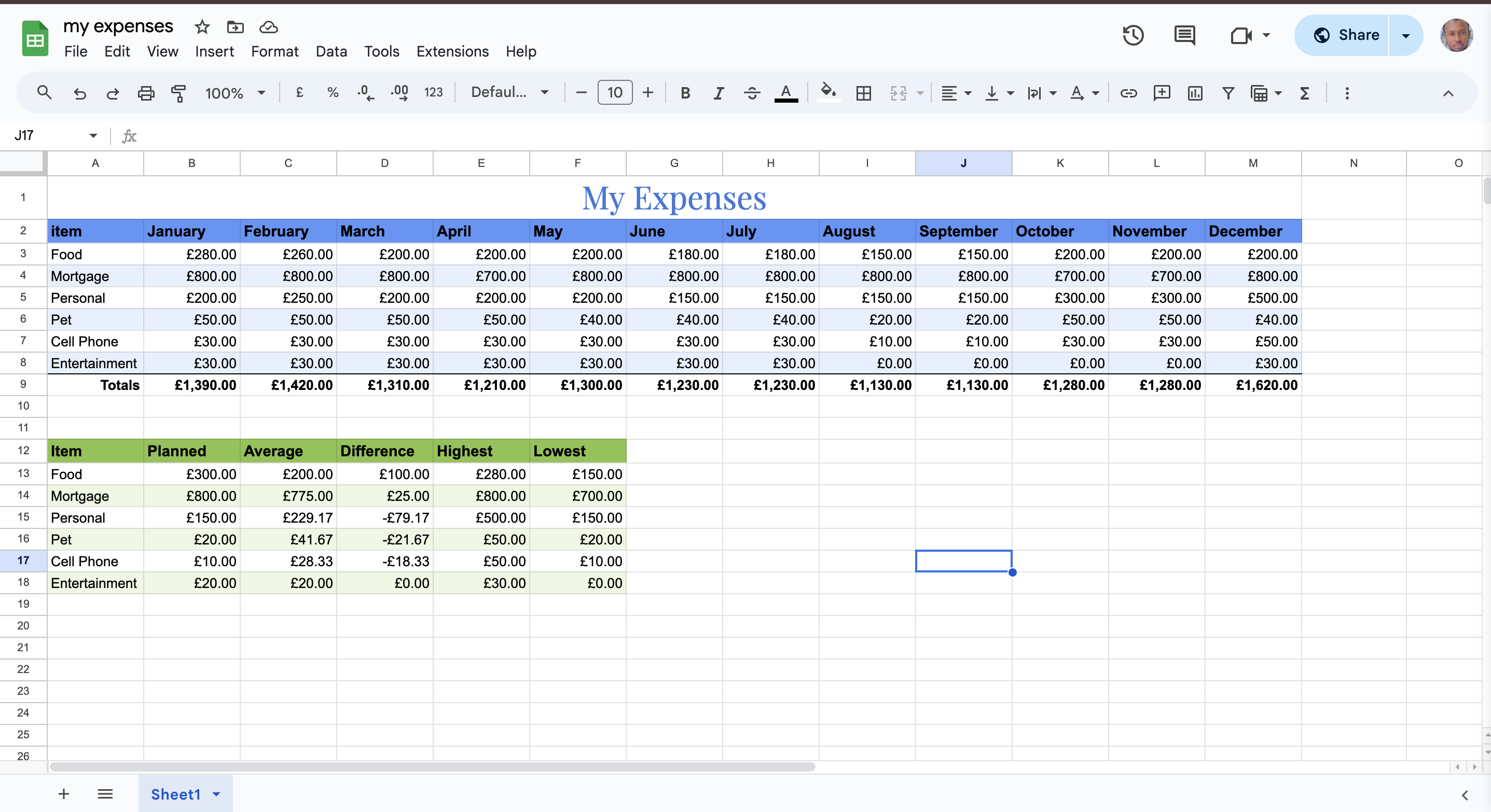1491x812 pixels.
Task: Toggle Strikethrough formatting
Action: click(x=752, y=93)
